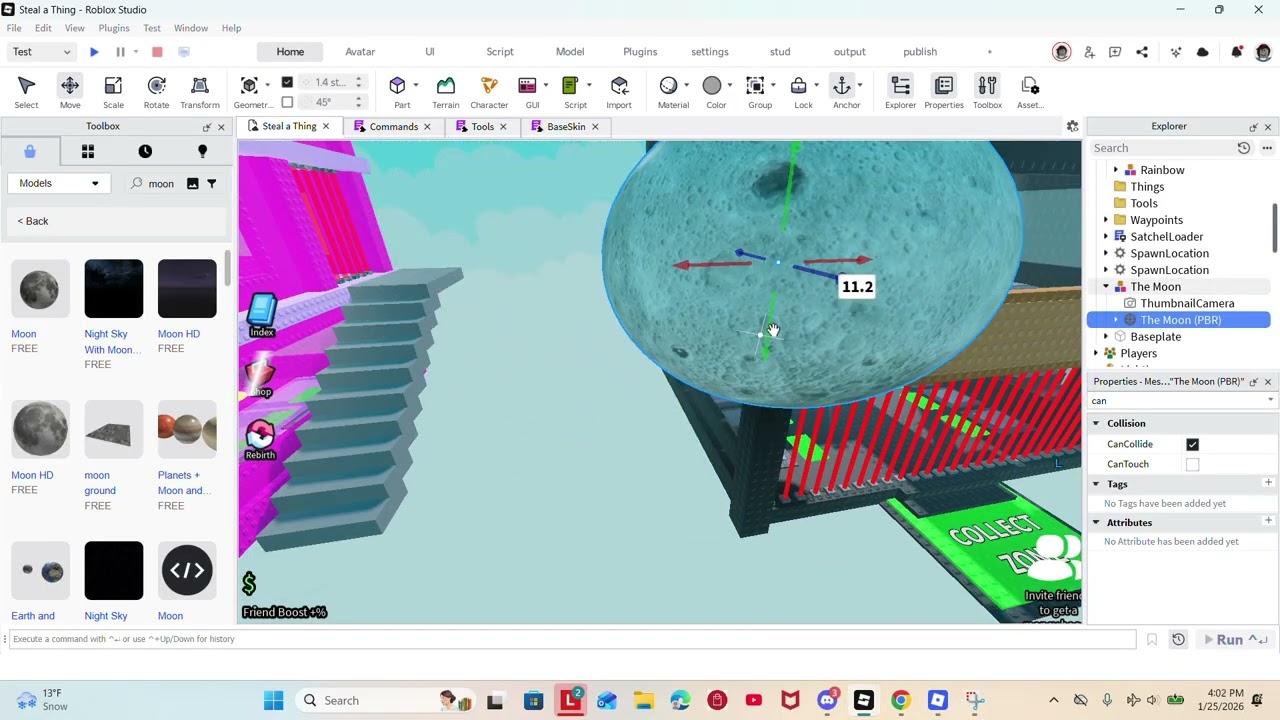The width and height of the screenshot is (1280, 720).
Task: Collapse The Moon tree node
Action: tap(1106, 287)
